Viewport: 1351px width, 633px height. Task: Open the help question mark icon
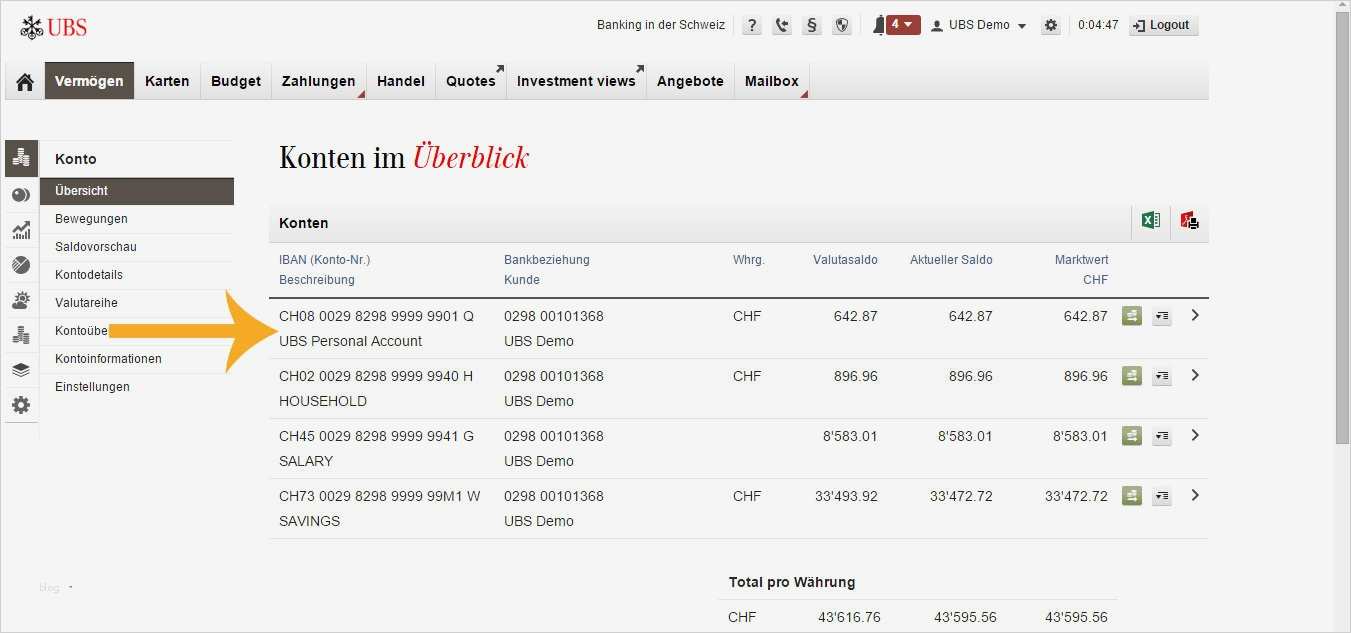(752, 25)
